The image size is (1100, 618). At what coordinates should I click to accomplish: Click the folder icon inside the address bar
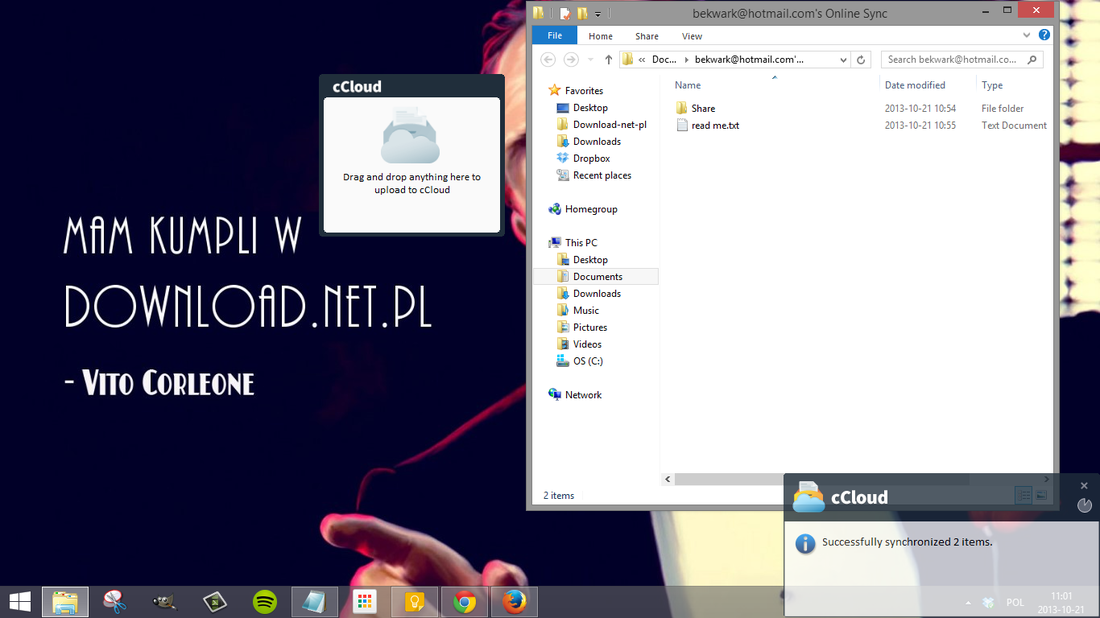[627, 60]
